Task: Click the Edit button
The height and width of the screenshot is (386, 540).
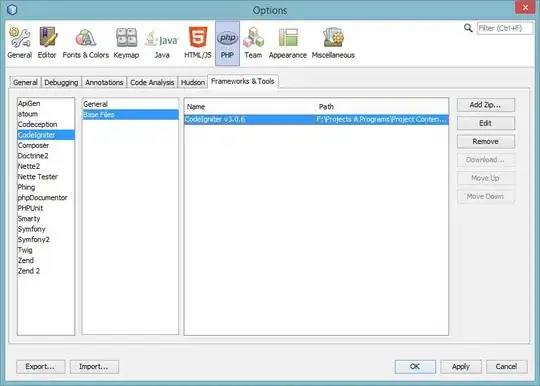Action: click(486, 123)
